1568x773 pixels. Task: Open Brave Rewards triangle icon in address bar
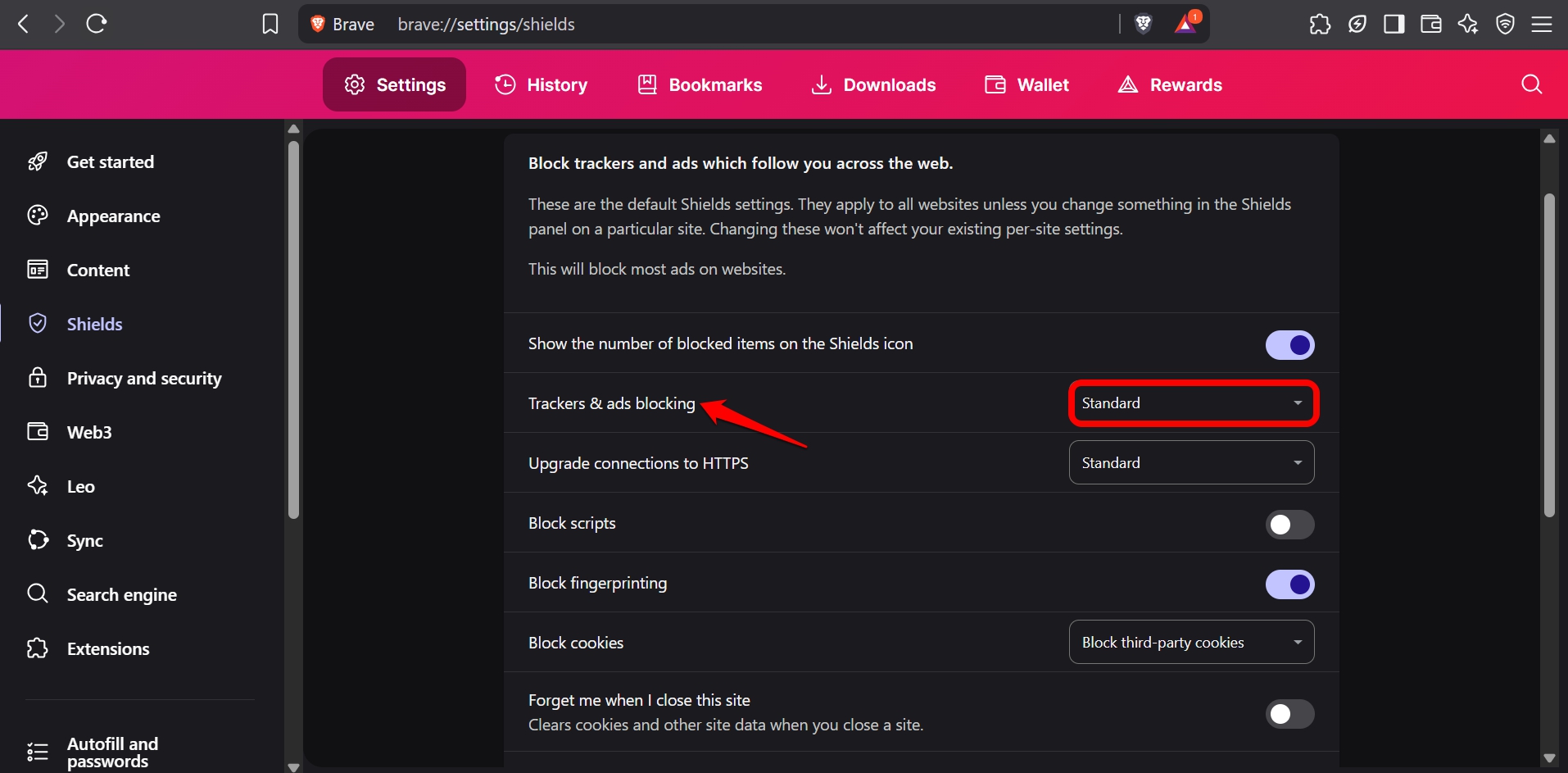1185,24
